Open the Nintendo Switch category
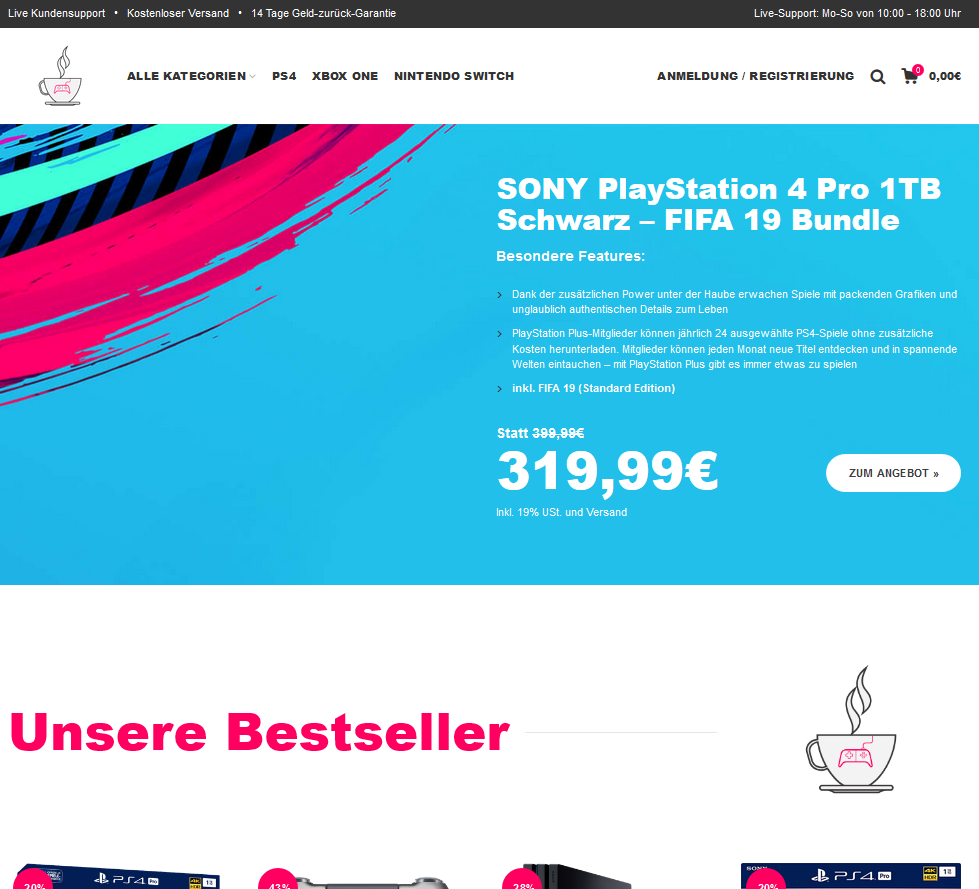Viewport: 979px width, 889px height. pos(454,76)
